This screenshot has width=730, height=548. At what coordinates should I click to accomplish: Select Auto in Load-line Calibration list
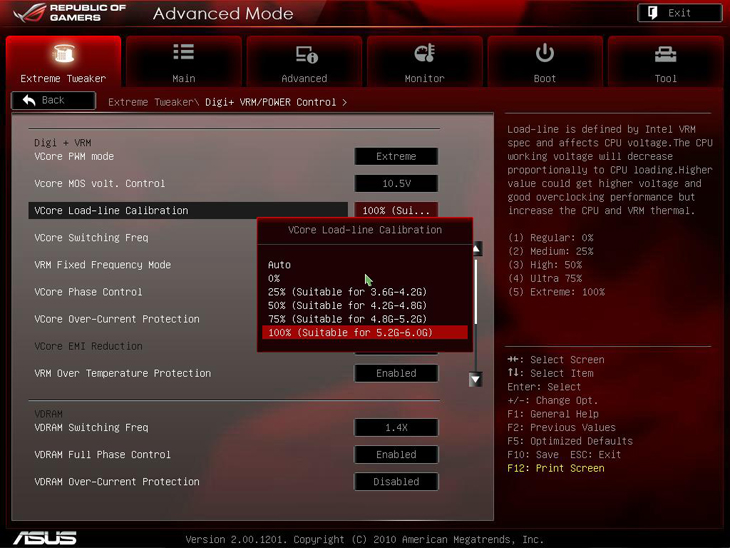pyautogui.click(x=280, y=265)
